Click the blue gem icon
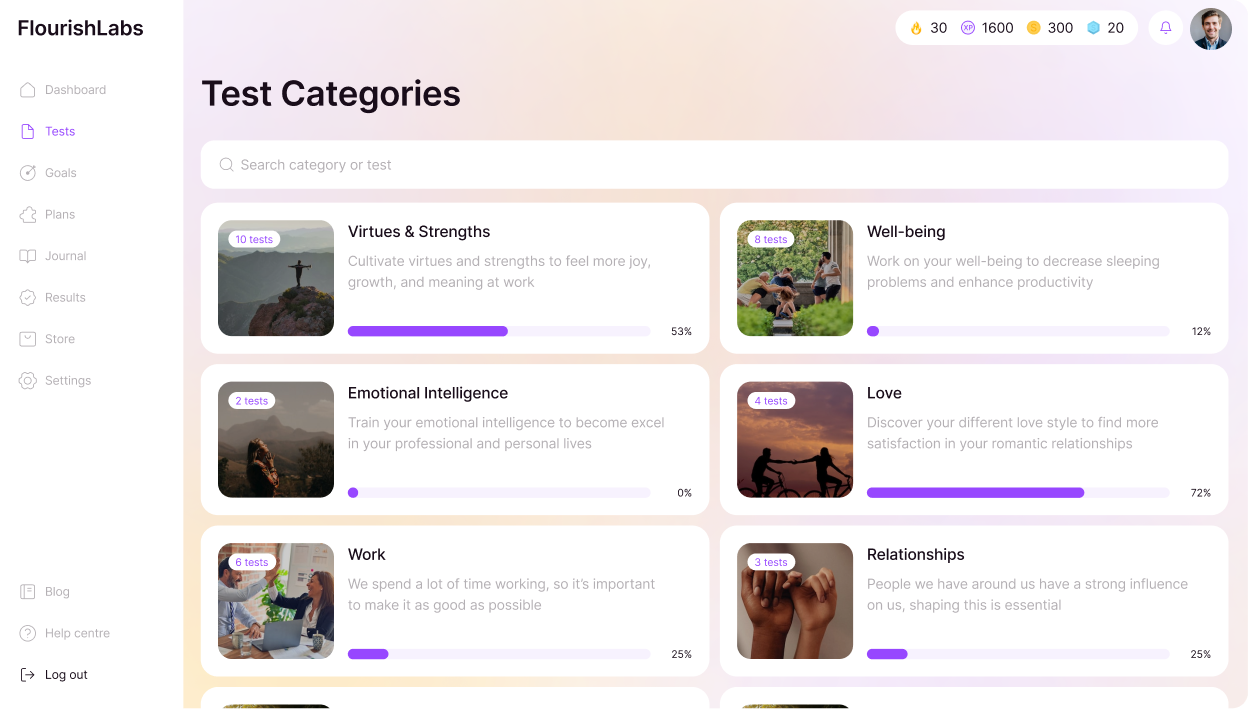1248x709 pixels. [1093, 28]
